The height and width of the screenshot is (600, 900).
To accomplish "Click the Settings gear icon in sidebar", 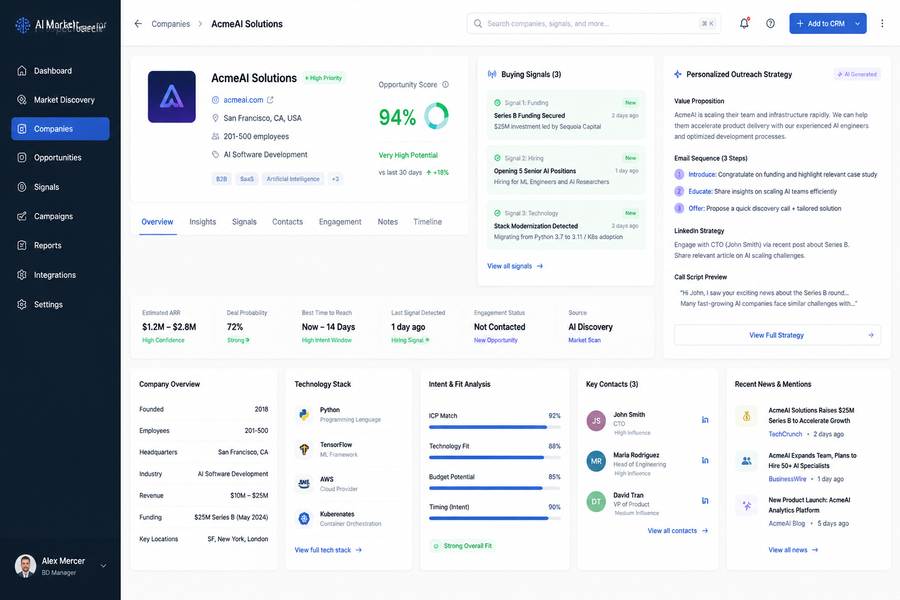I will click(x=22, y=304).
